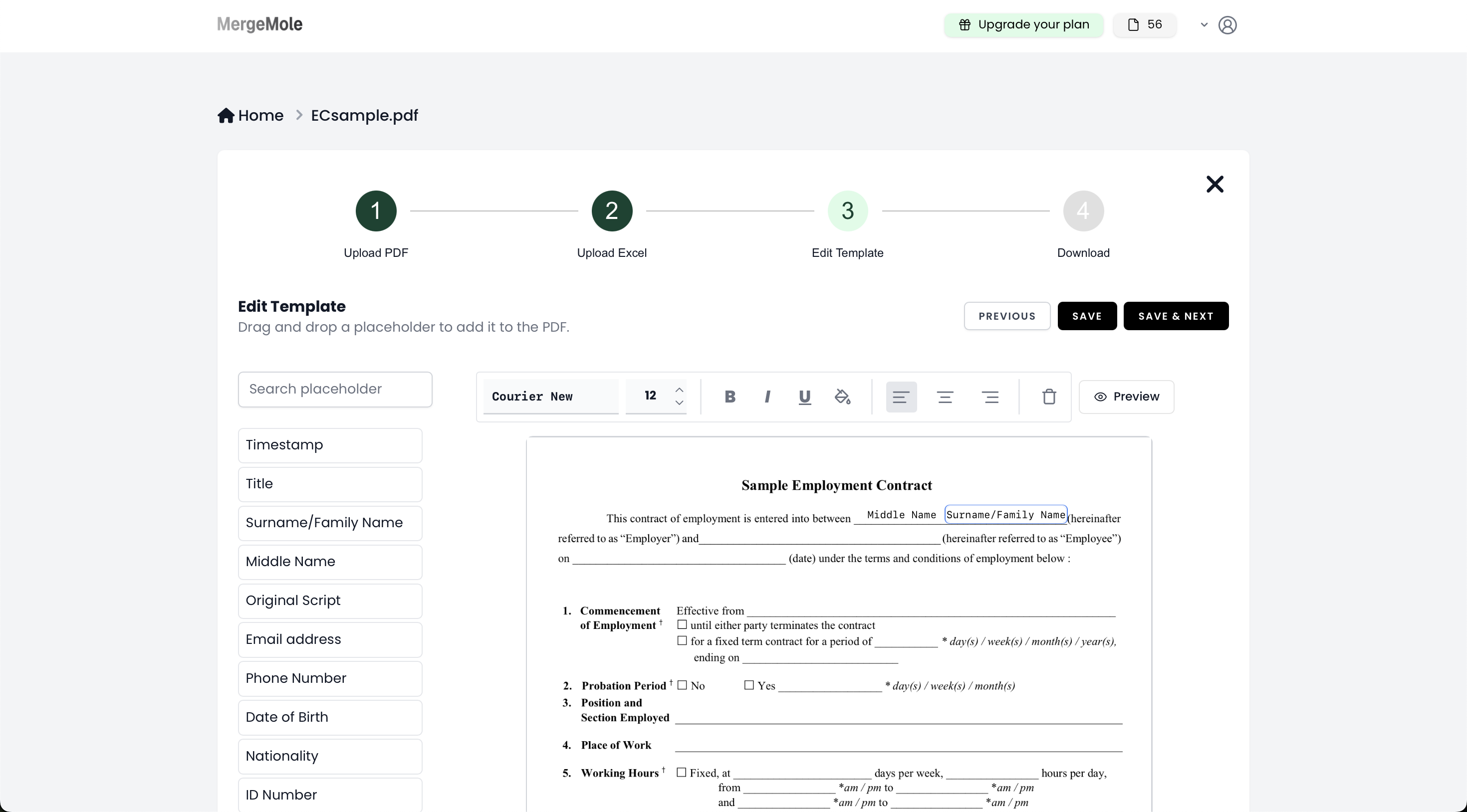Click the PREVIOUS button

(1007, 316)
